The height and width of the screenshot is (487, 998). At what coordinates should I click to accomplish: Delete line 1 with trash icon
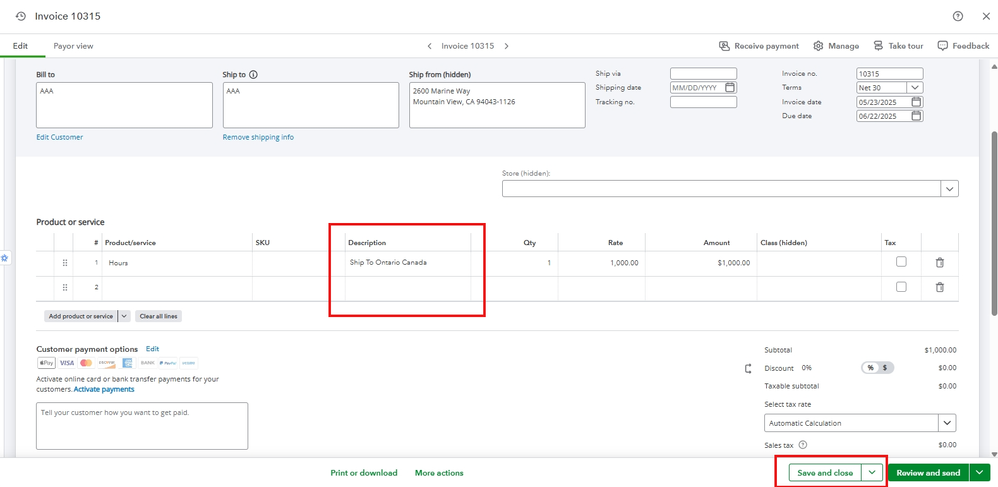[x=939, y=262]
